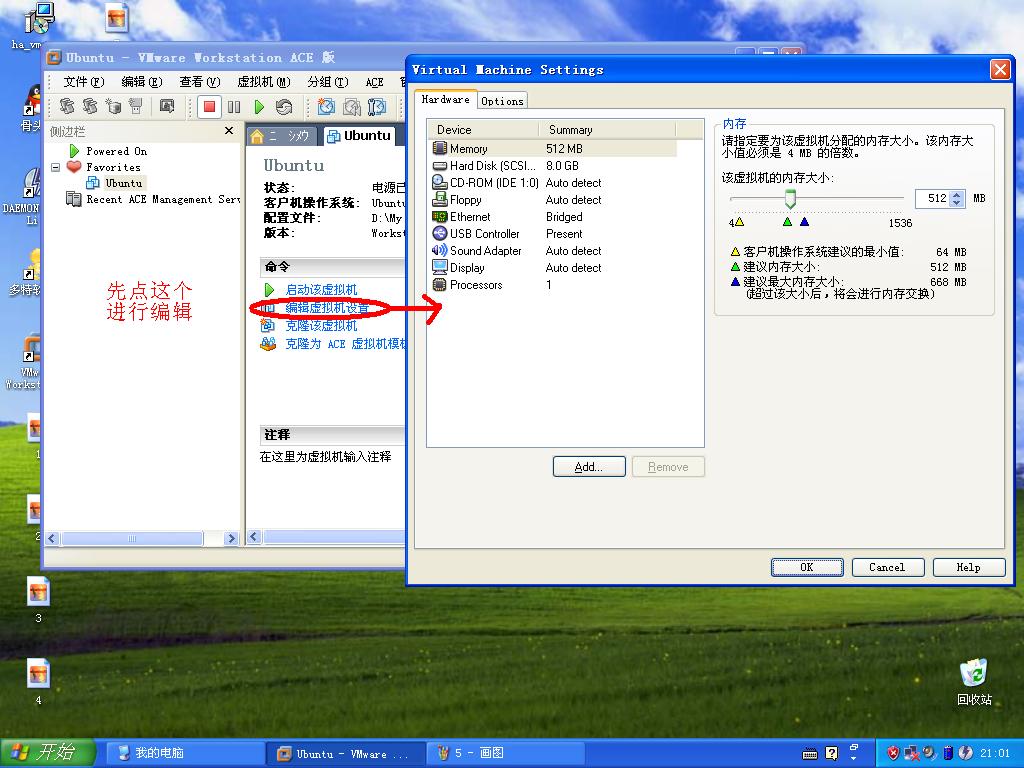This screenshot has width=1024, height=768.
Task: Open the 查看(V) menu
Action: pos(200,82)
